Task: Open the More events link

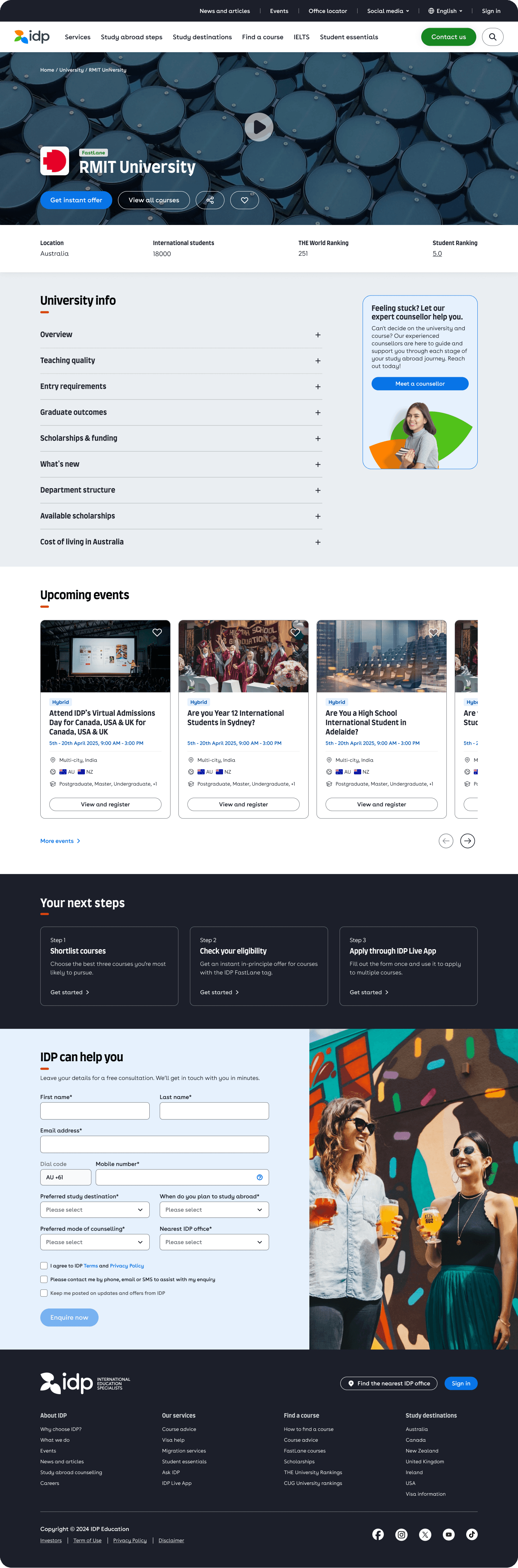Action: pyautogui.click(x=60, y=841)
